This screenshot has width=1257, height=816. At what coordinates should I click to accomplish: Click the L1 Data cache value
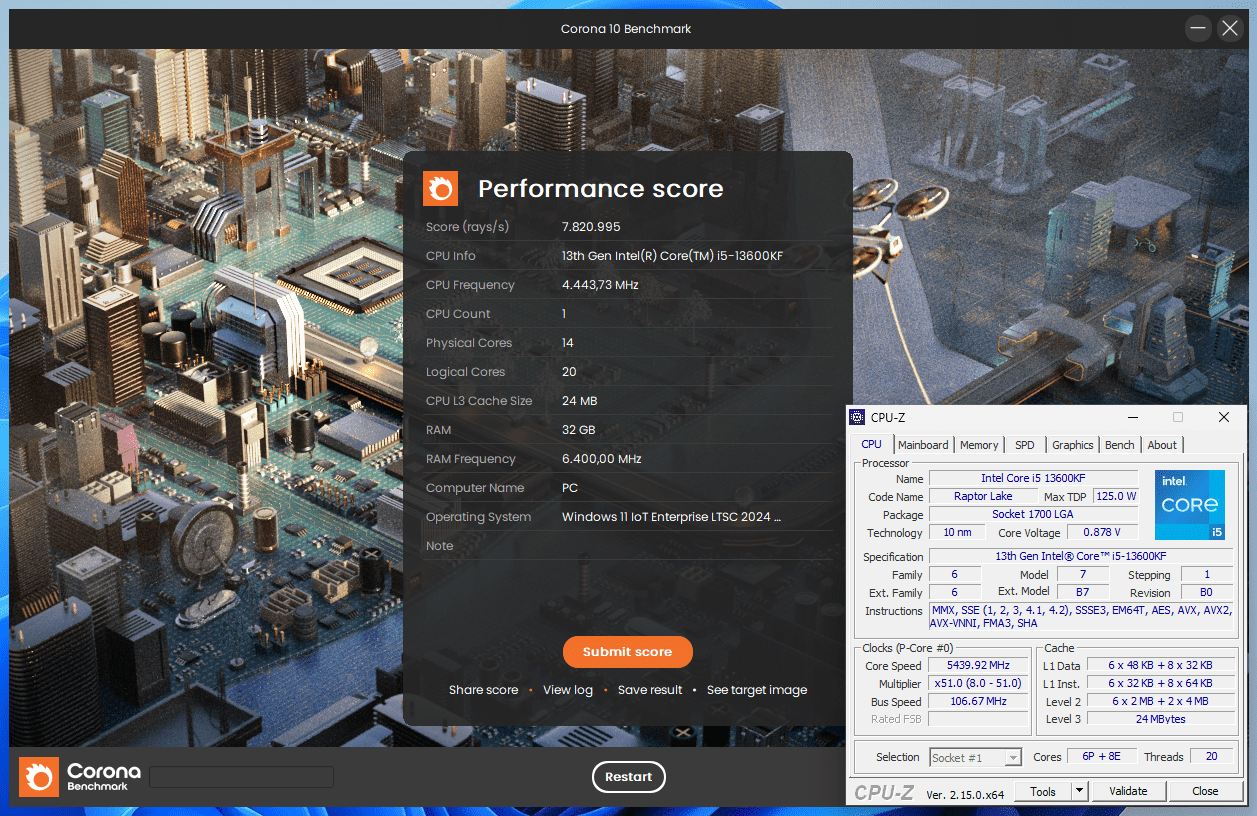(x=1160, y=665)
